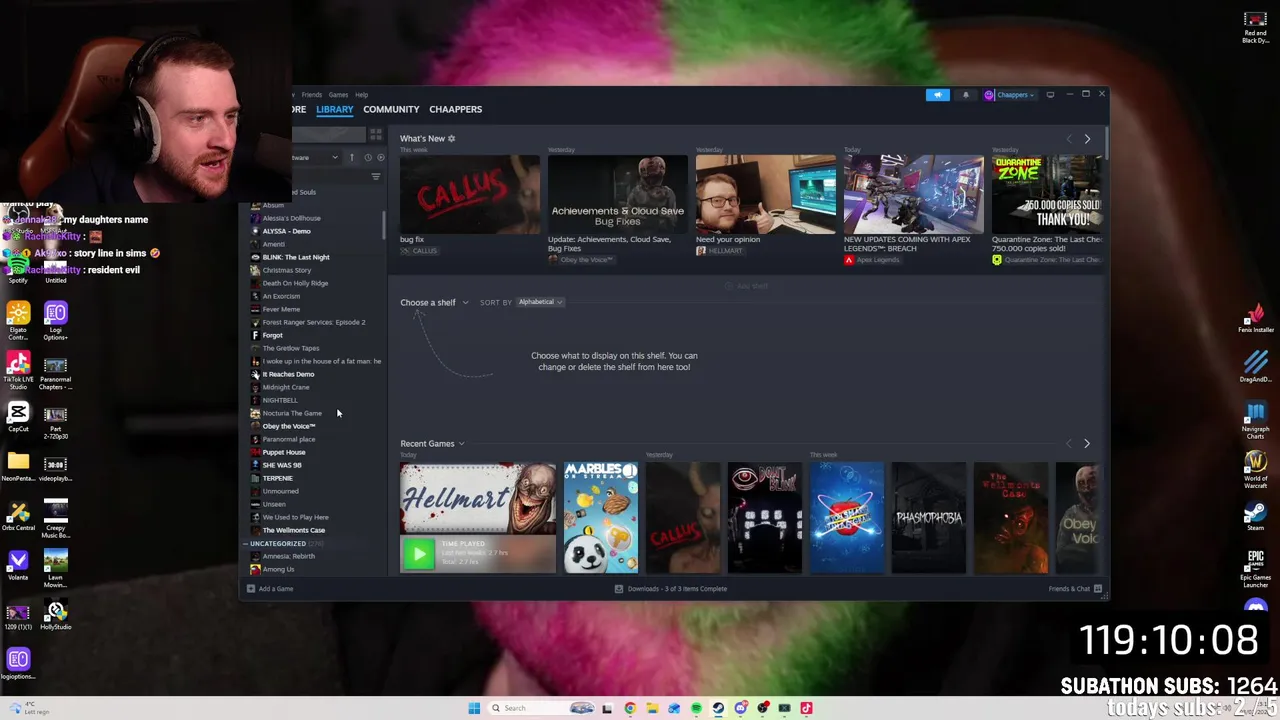
Task: Open the Friends menu
Action: pos(312,95)
